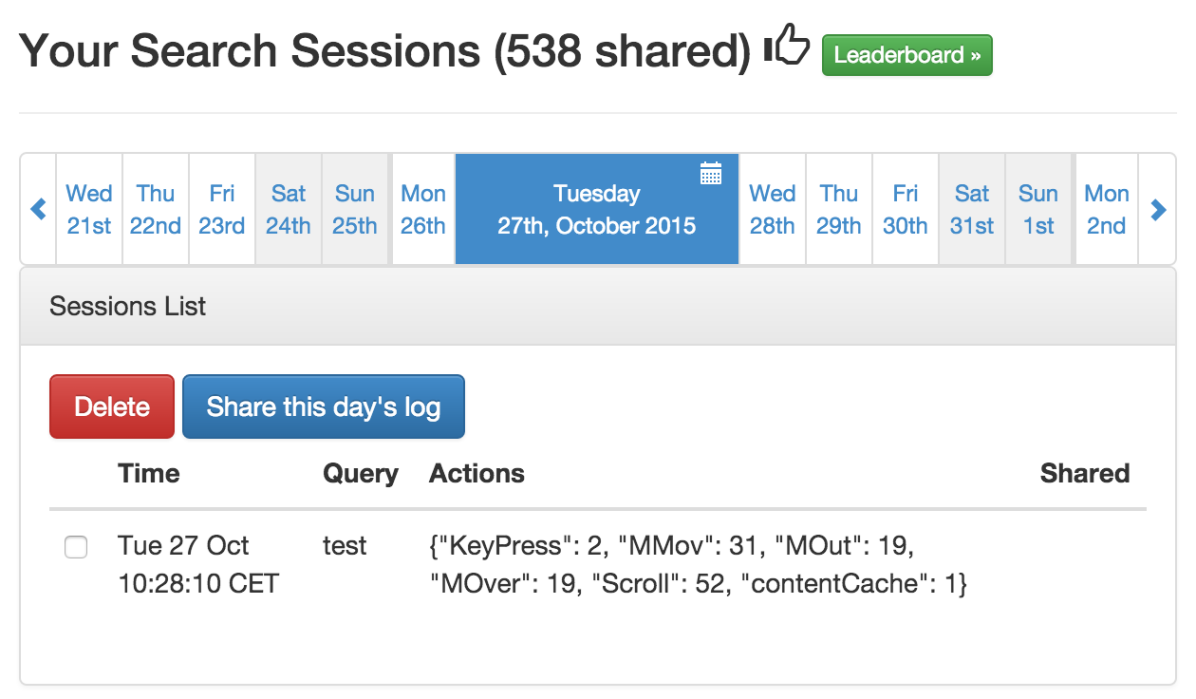1196x699 pixels.
Task: Select the Fri 23rd date tab
Action: pos(222,209)
